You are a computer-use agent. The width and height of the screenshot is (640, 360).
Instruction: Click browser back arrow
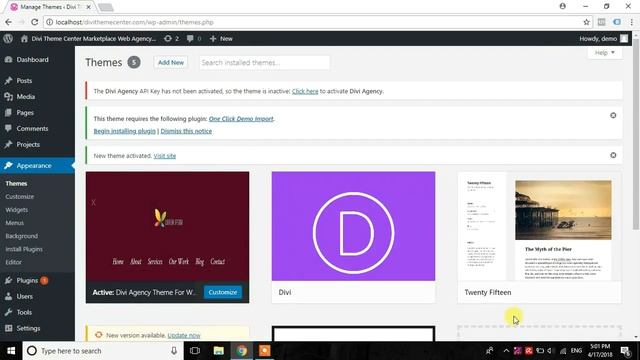[x=9, y=22]
